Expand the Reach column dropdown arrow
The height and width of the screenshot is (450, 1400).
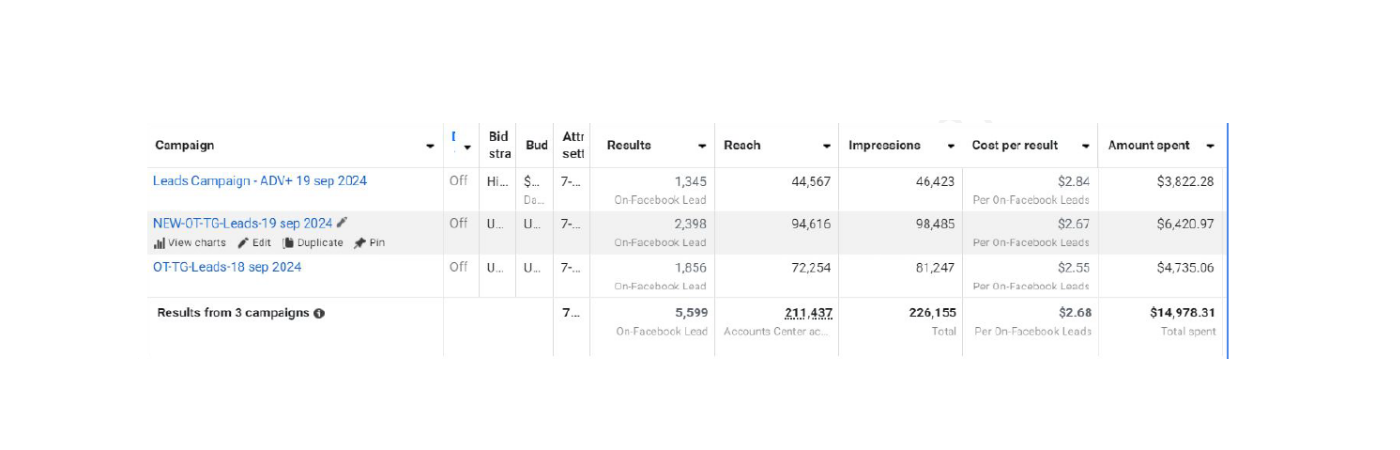click(x=826, y=146)
